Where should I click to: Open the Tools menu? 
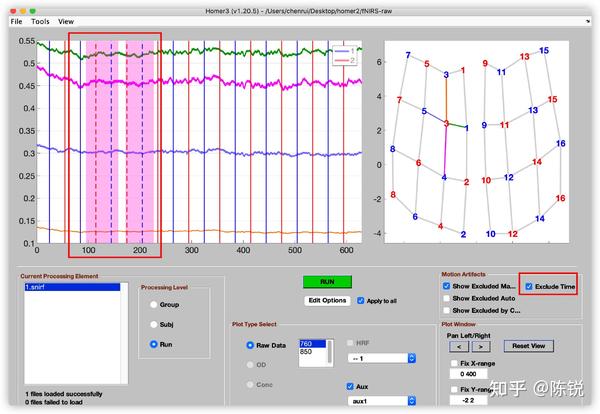click(40, 21)
